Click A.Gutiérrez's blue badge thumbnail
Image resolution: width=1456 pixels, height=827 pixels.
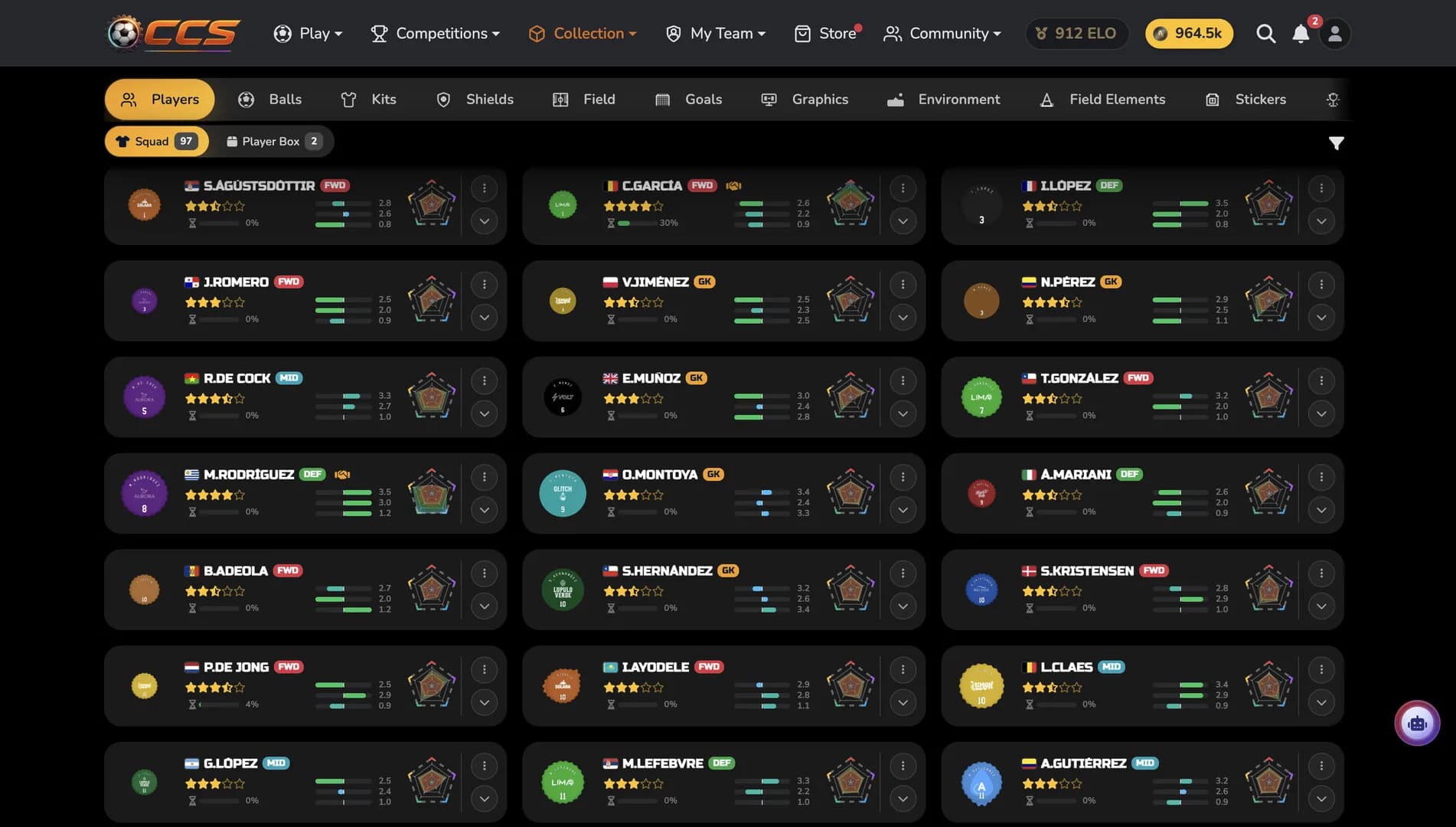pyautogui.click(x=981, y=783)
